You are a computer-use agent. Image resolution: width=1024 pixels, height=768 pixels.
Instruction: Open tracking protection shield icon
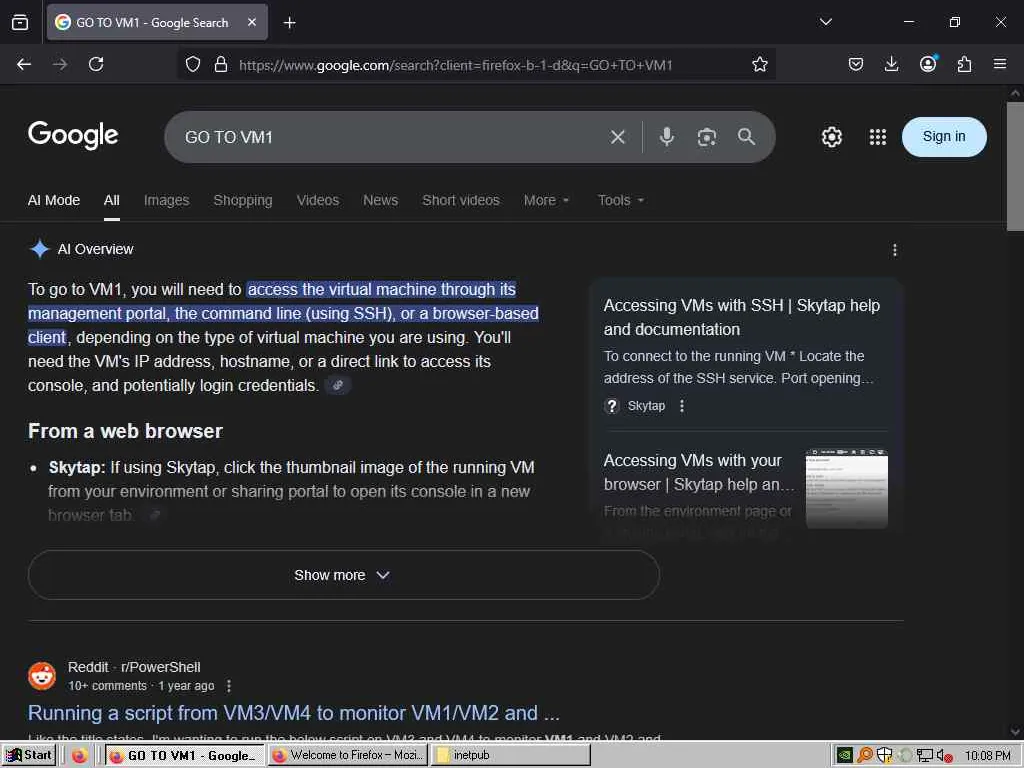pyautogui.click(x=193, y=64)
